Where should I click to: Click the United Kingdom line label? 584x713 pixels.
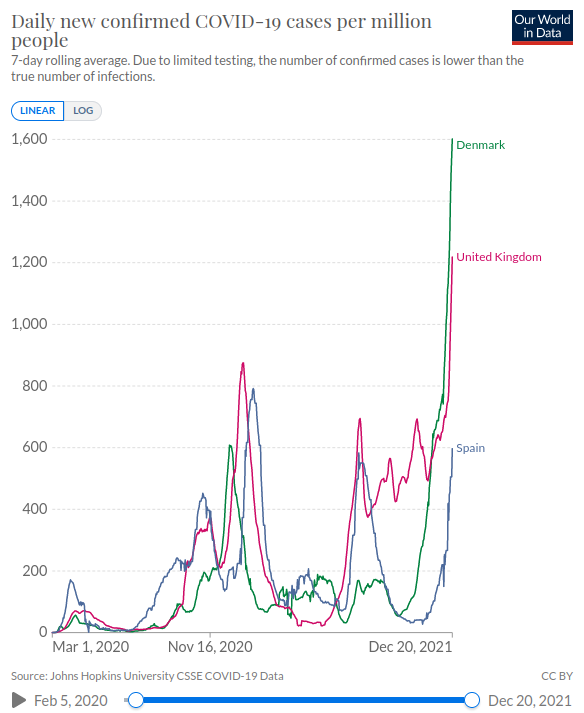tap(498, 257)
